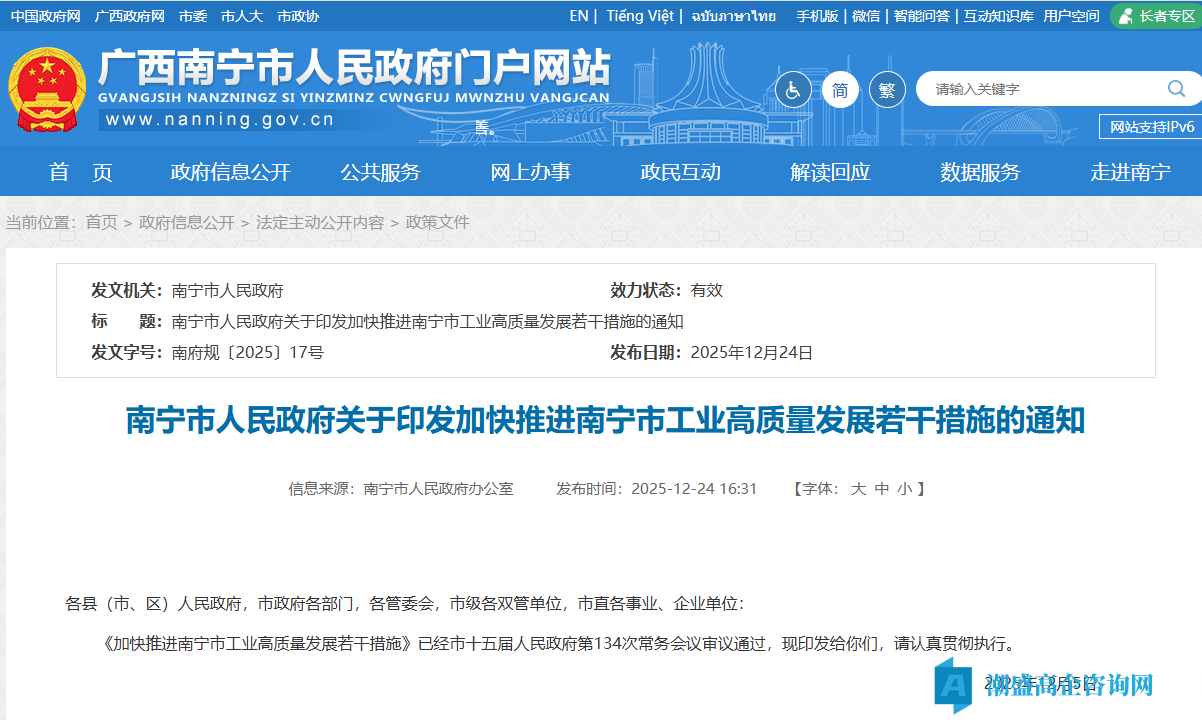This screenshot has height=720, width=1202.
Task: Open the 手机版 mobile version
Action: 816,15
